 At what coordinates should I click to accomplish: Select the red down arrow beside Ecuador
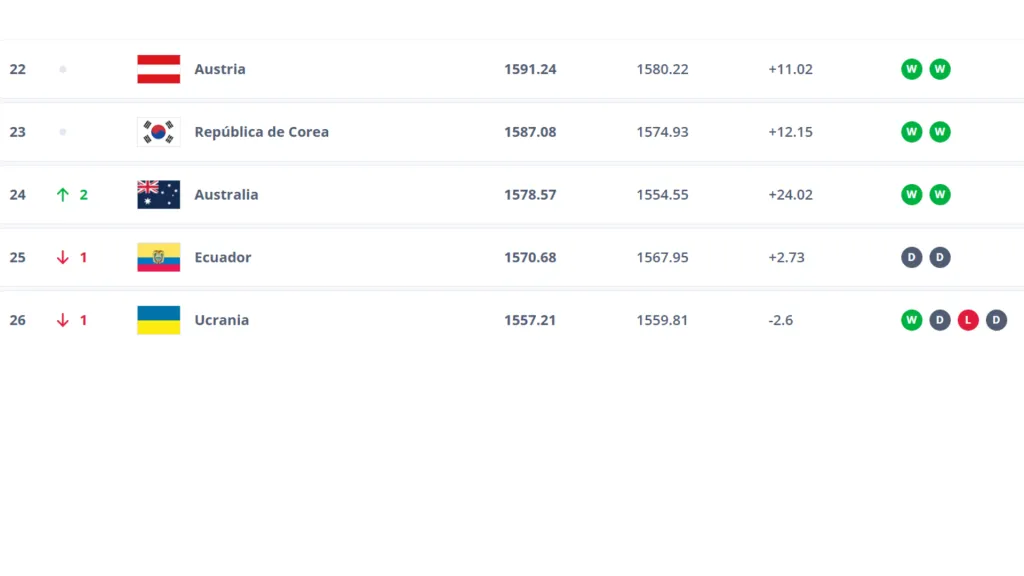tap(64, 257)
